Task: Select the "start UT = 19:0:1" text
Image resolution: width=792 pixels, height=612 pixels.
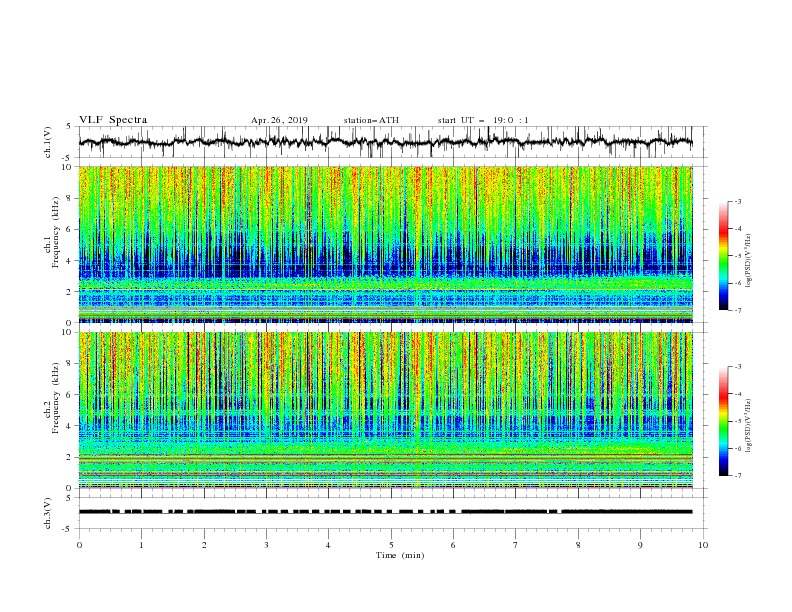Action: click(x=483, y=120)
